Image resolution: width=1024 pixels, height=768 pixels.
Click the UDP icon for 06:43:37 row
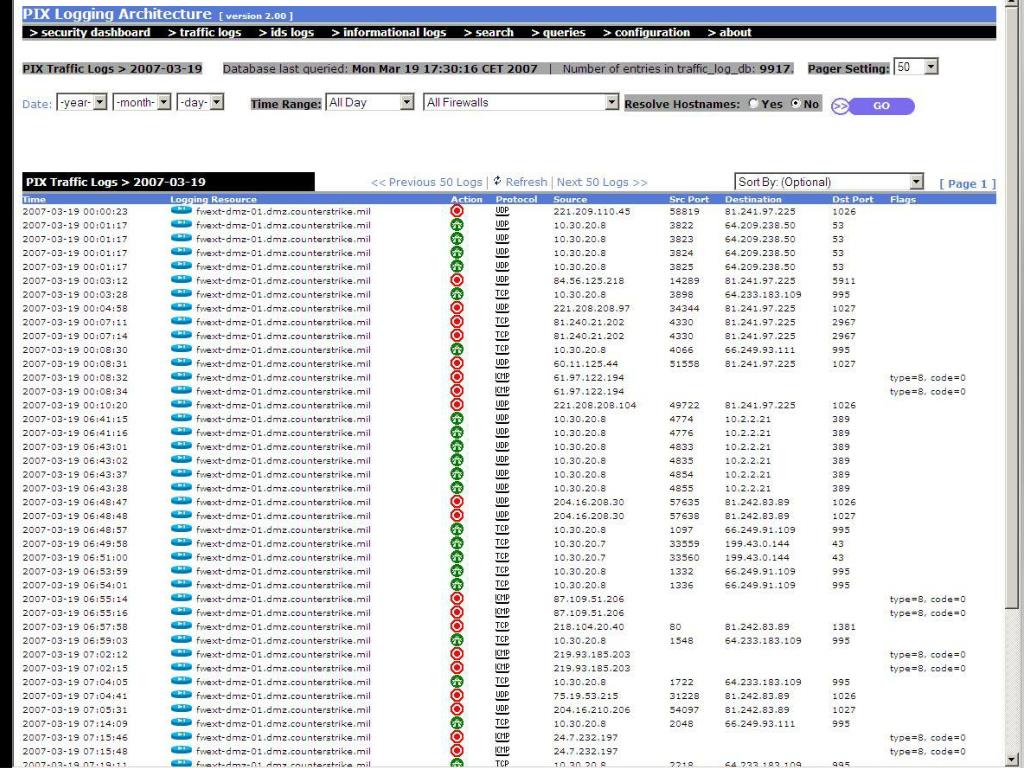point(502,474)
